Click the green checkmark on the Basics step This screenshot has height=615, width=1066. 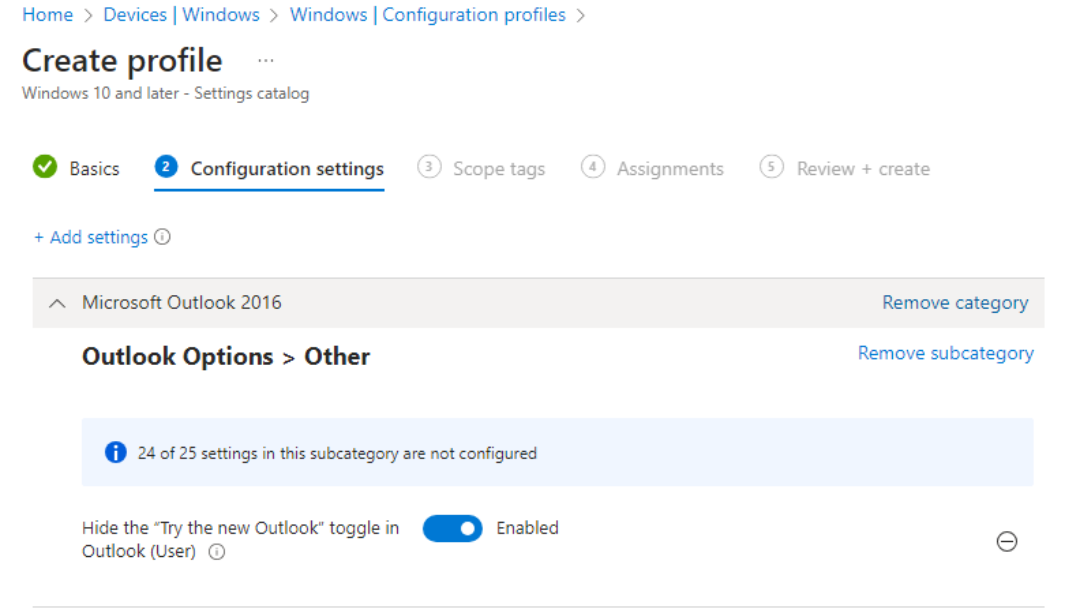44,167
